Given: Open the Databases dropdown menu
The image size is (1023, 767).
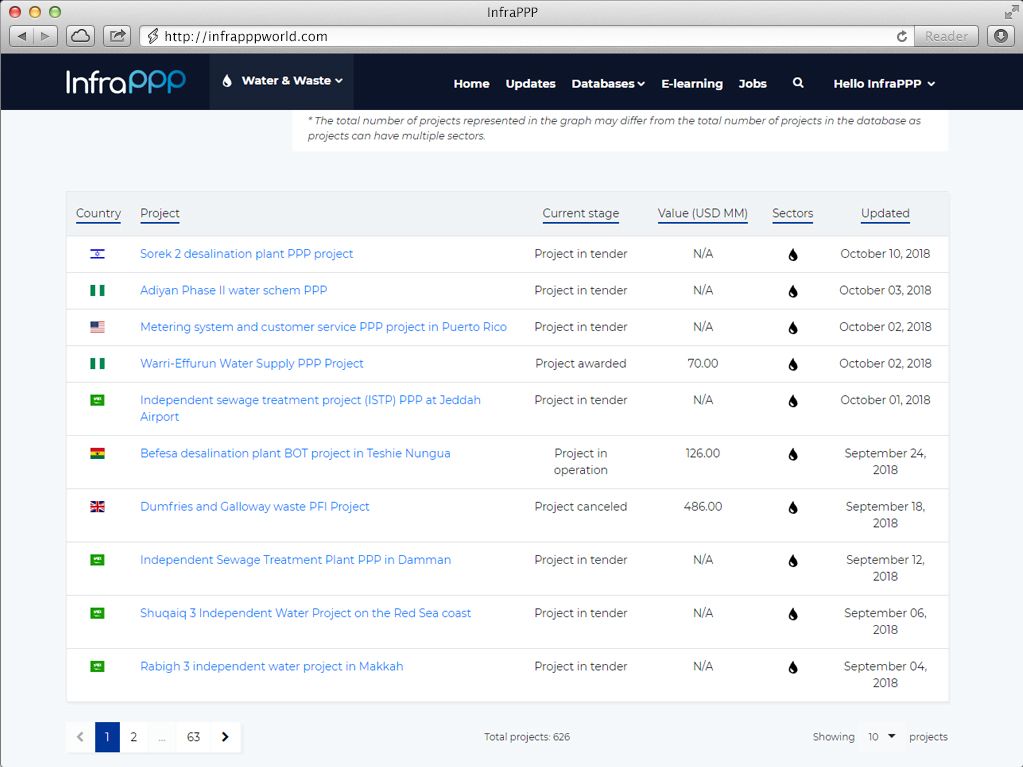Looking at the screenshot, I should coord(607,84).
